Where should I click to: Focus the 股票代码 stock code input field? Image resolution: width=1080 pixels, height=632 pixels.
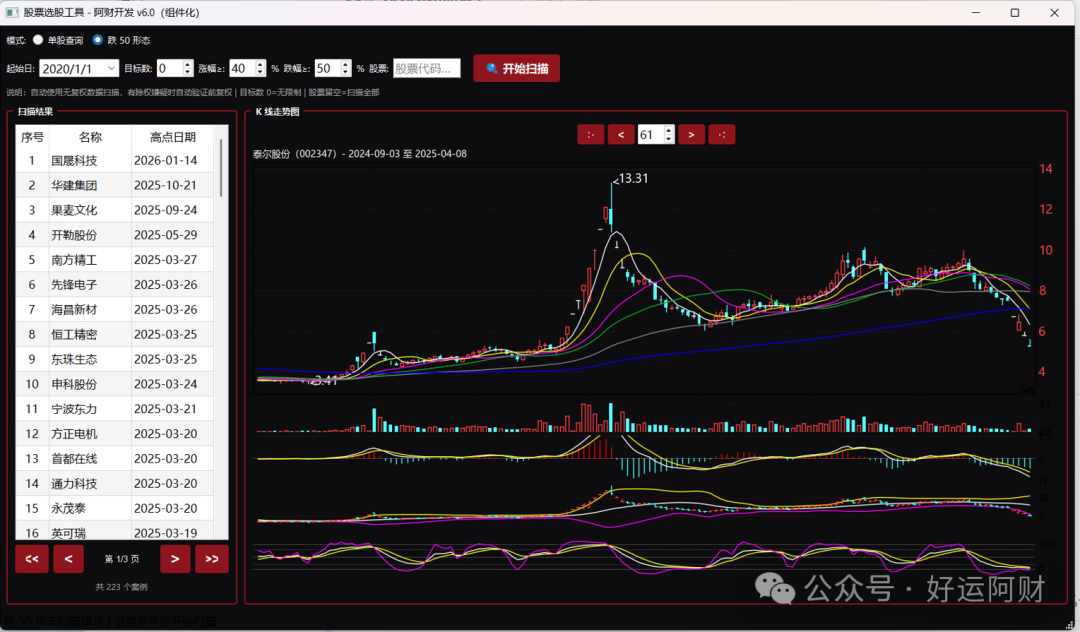tap(426, 68)
